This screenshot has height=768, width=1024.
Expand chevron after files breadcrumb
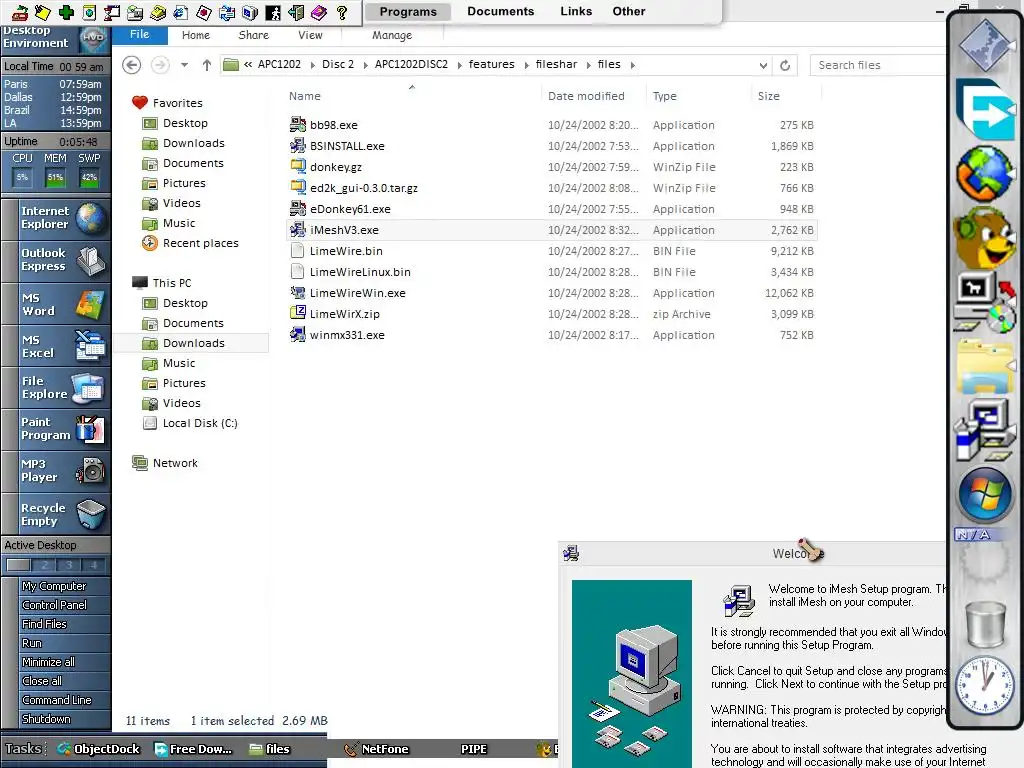pyautogui.click(x=632, y=65)
